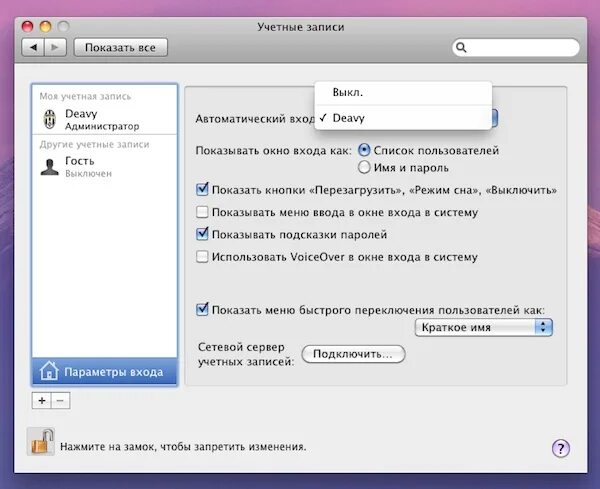The height and width of the screenshot is (489, 600).
Task: Click the yellow minimize window button
Action: click(46, 26)
